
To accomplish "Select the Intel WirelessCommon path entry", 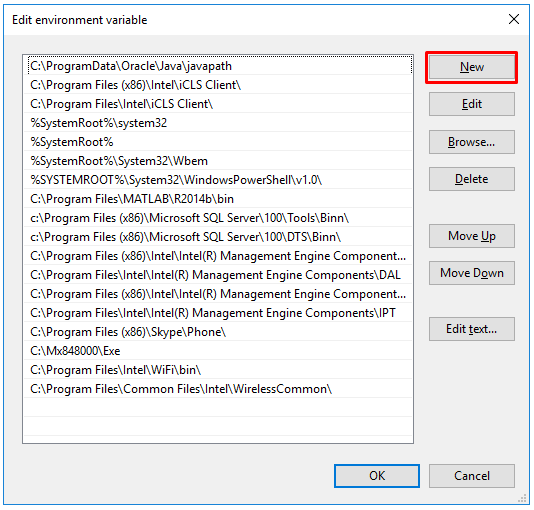I will point(218,389).
